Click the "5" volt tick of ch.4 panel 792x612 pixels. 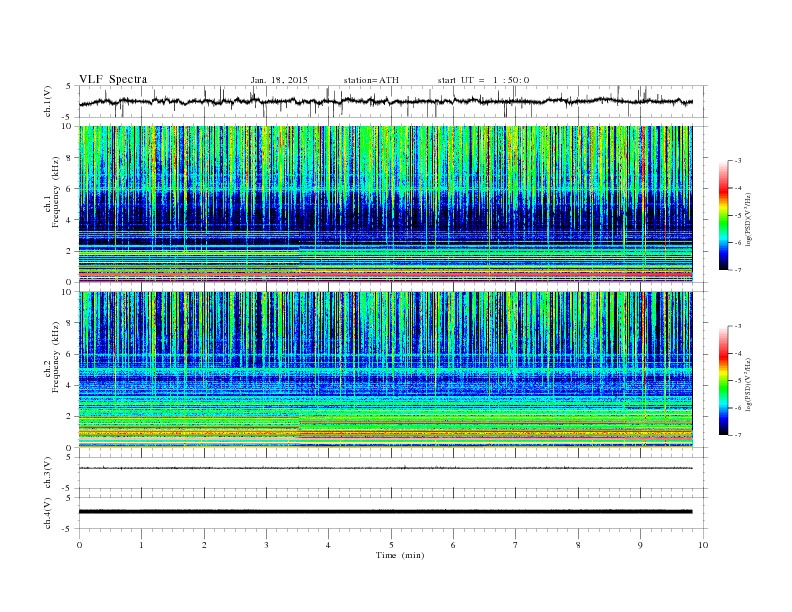pyautogui.click(x=70, y=498)
